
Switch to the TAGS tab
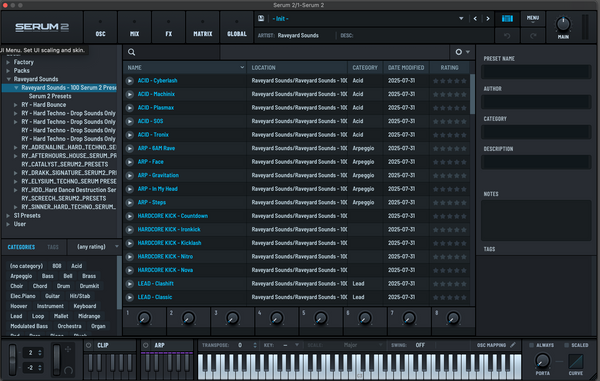click(x=53, y=247)
